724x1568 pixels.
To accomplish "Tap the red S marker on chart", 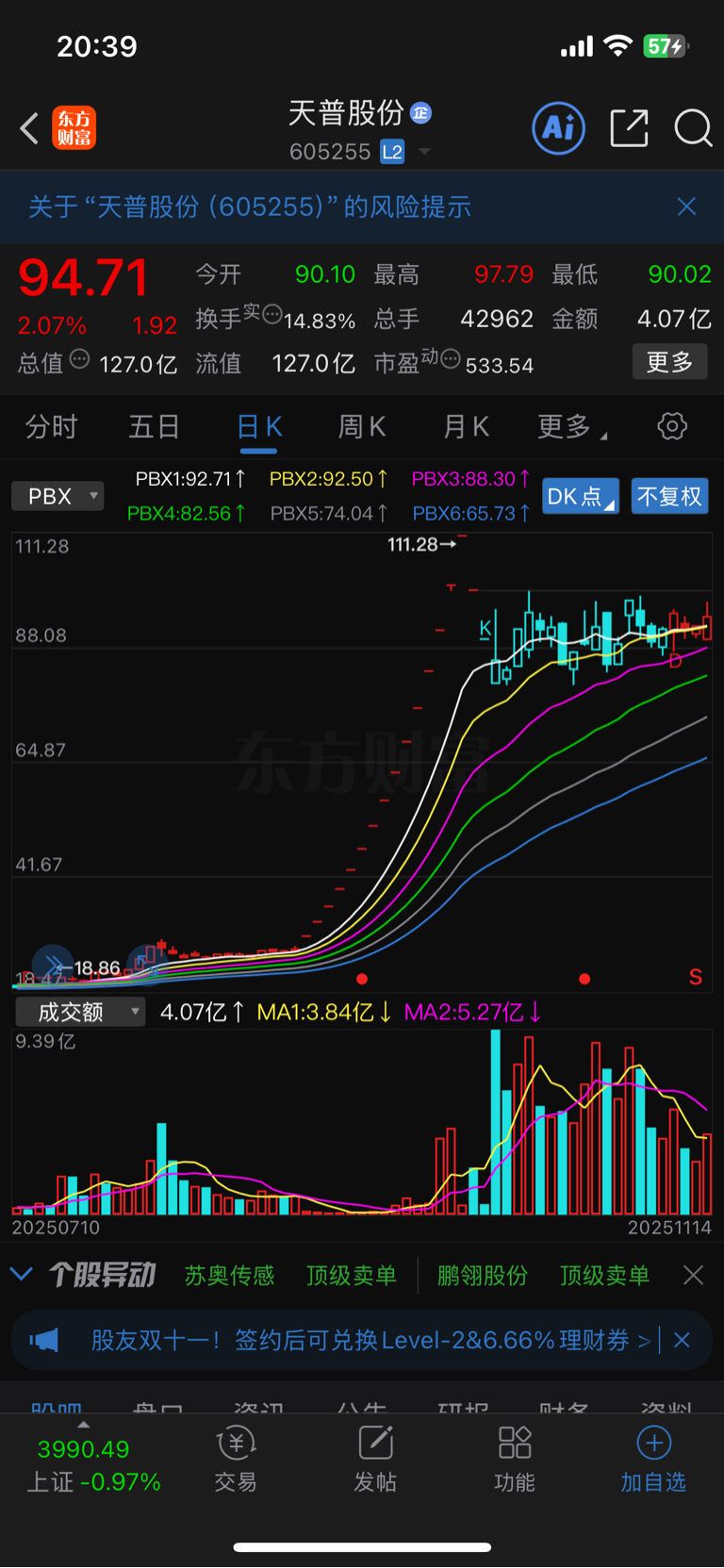I will [696, 977].
